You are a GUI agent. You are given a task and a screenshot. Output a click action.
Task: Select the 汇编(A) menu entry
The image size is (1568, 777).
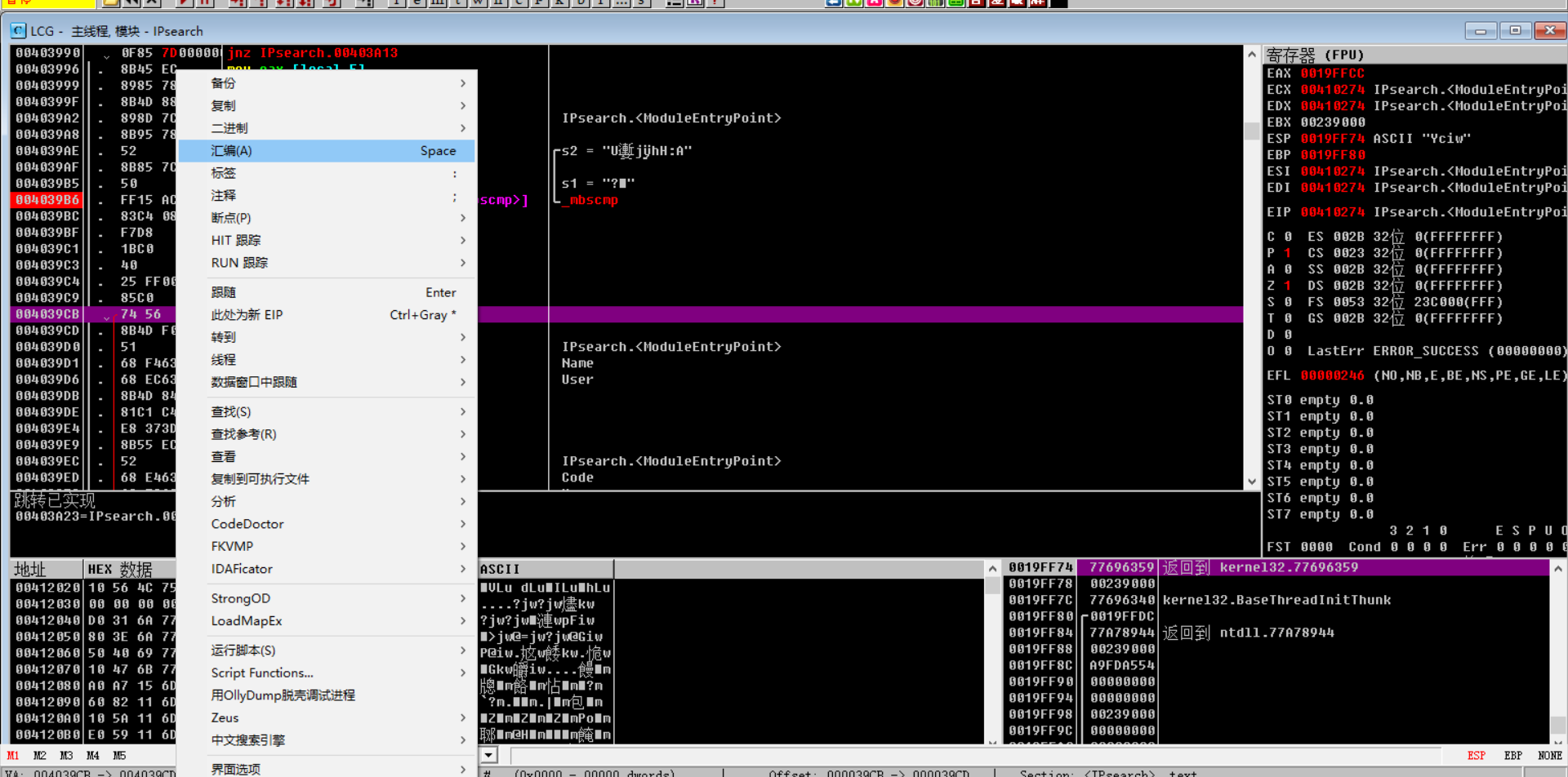327,151
